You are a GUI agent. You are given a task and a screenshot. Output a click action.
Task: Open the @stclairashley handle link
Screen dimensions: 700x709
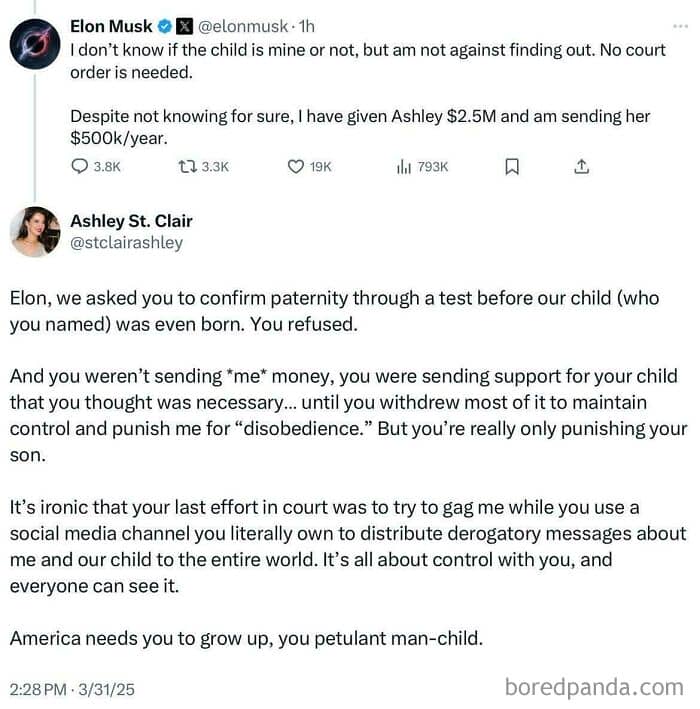coord(126,243)
